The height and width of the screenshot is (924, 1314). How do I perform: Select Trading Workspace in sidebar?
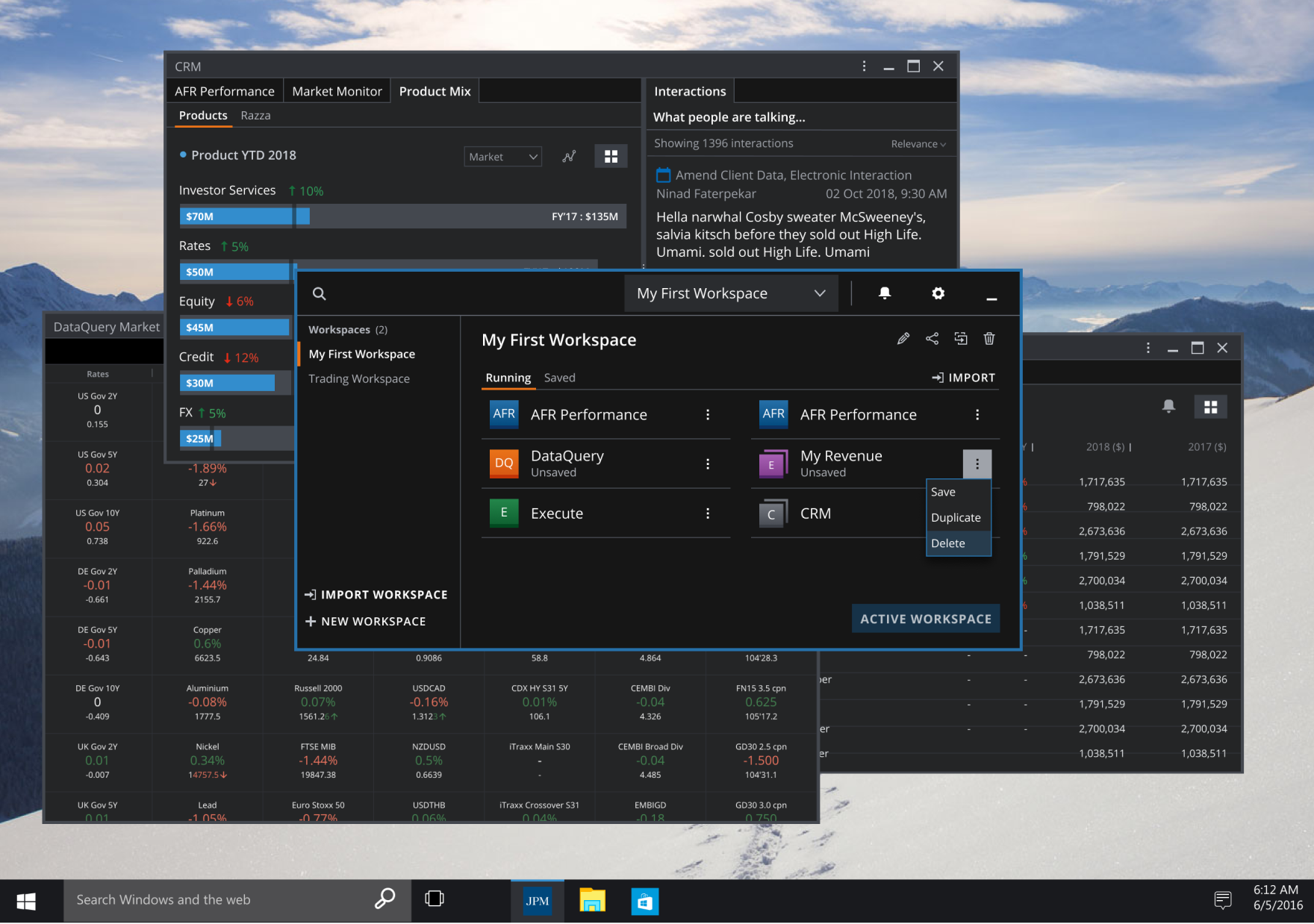[359, 378]
